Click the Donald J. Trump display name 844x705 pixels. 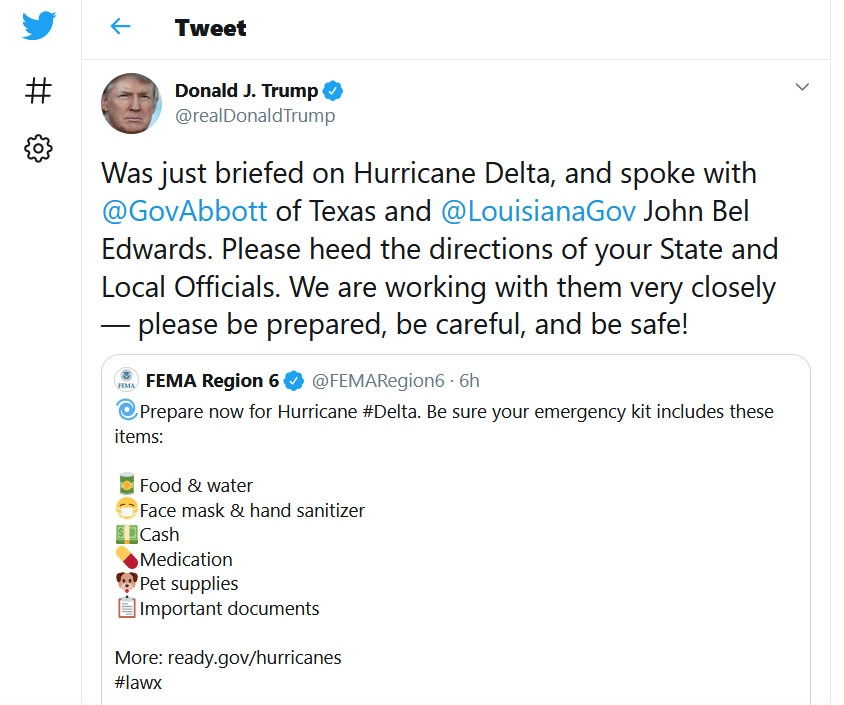click(247, 91)
